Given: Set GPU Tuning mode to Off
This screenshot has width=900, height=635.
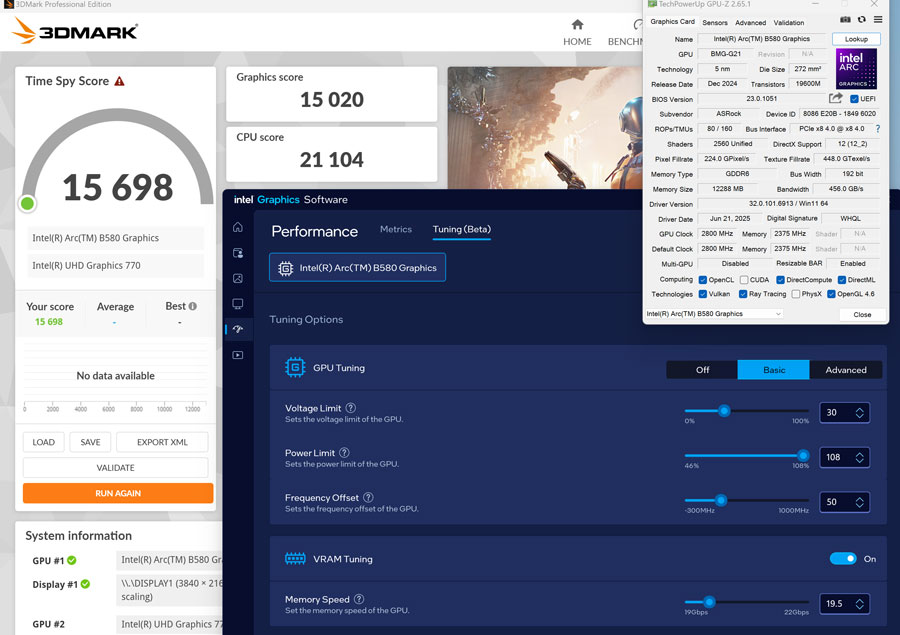Looking at the screenshot, I should point(702,370).
